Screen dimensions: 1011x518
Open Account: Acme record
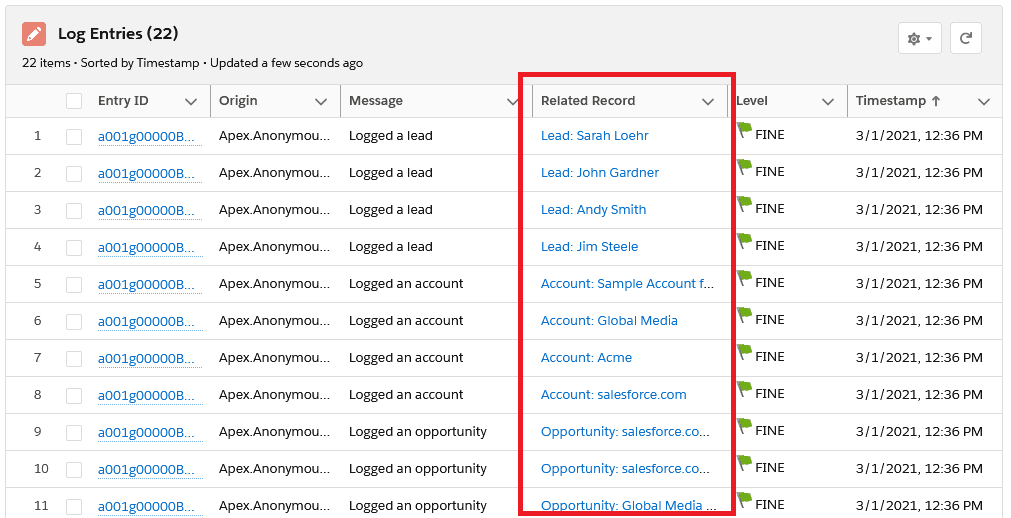586,357
